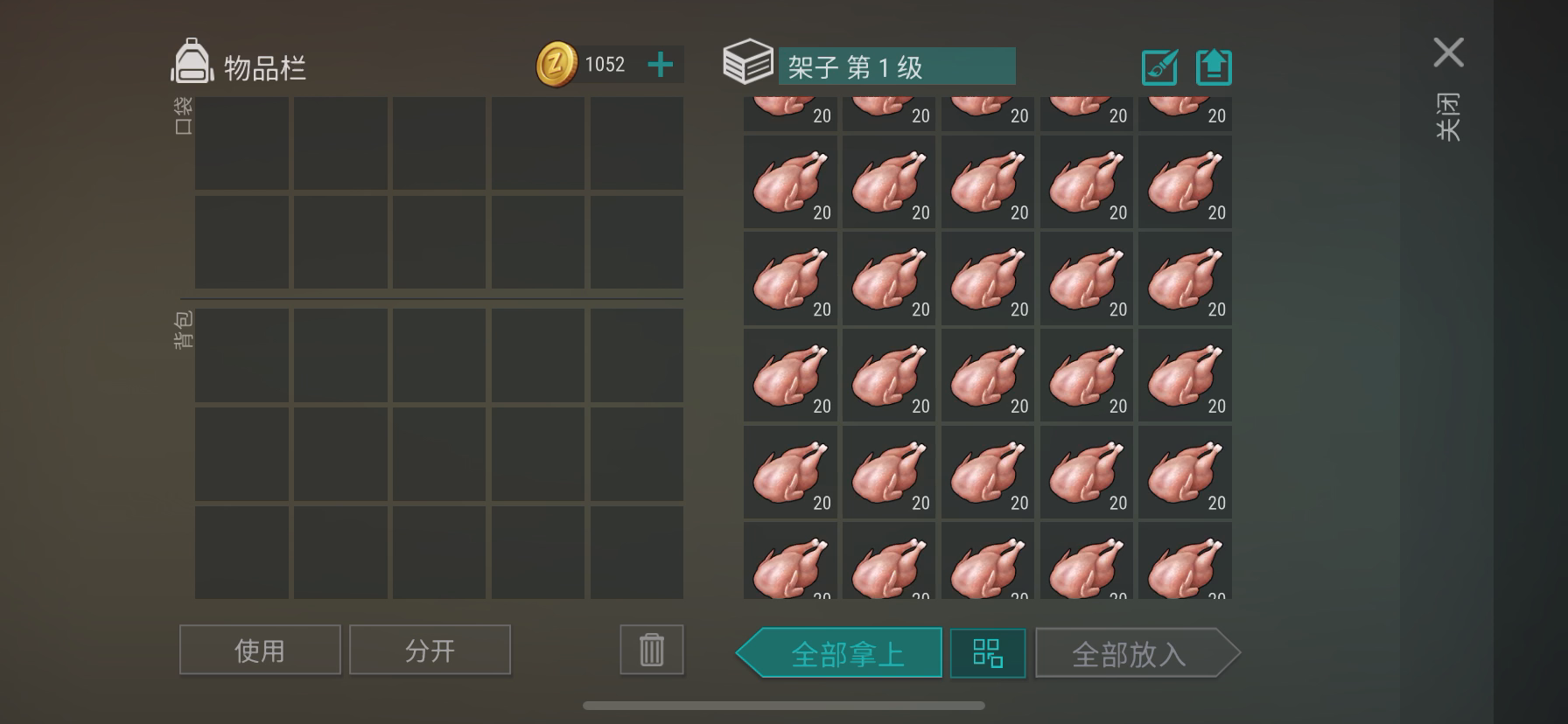Viewport: 1568px width, 724px height.
Task: Click the shelf crate icon
Action: coord(748,61)
